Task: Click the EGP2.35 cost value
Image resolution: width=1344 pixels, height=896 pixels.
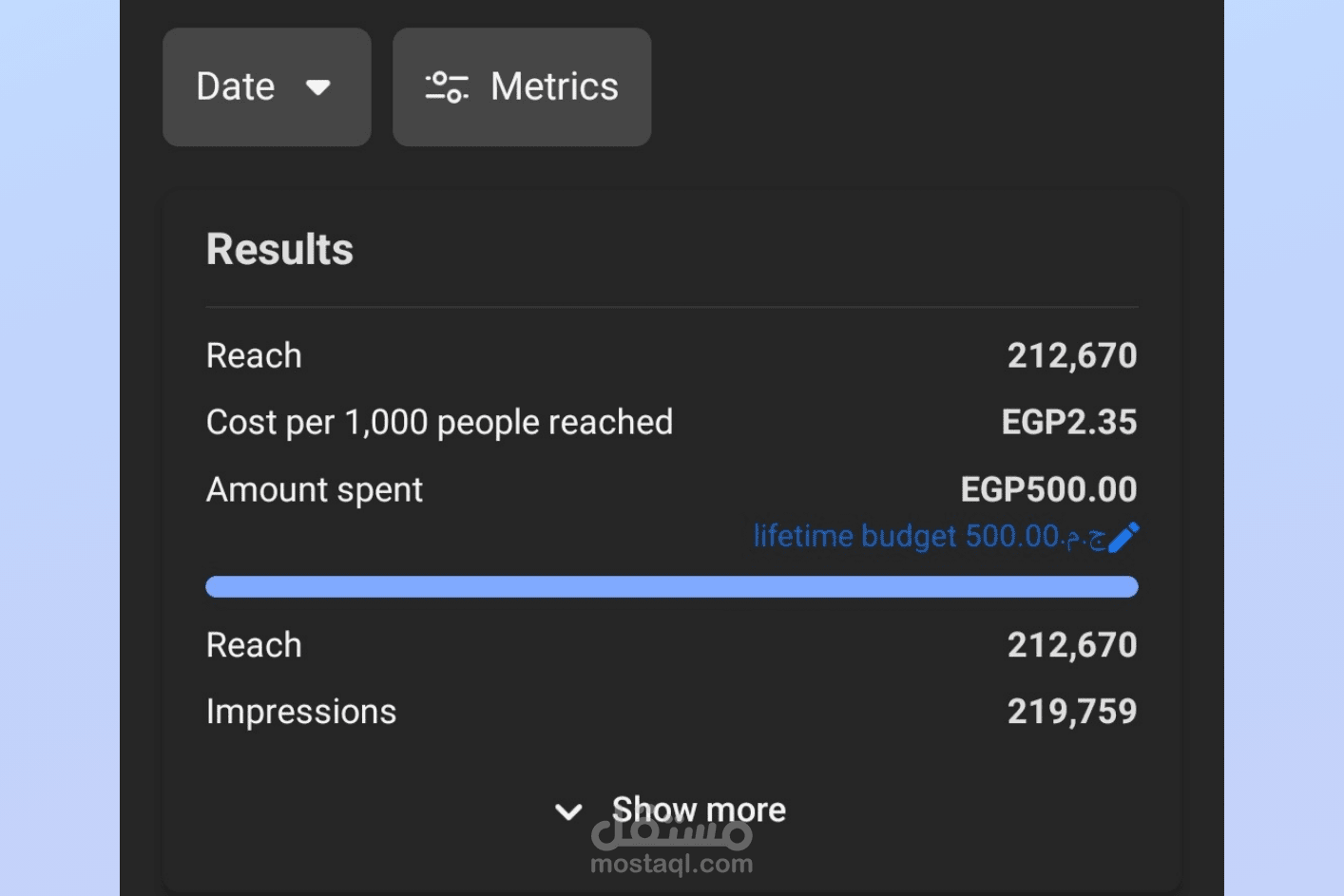Action: coord(1068,423)
